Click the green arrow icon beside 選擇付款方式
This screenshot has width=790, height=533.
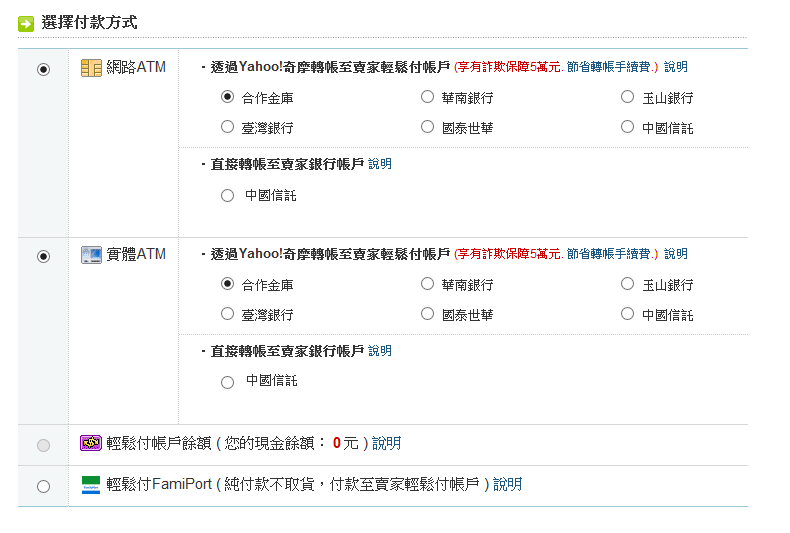tap(26, 24)
